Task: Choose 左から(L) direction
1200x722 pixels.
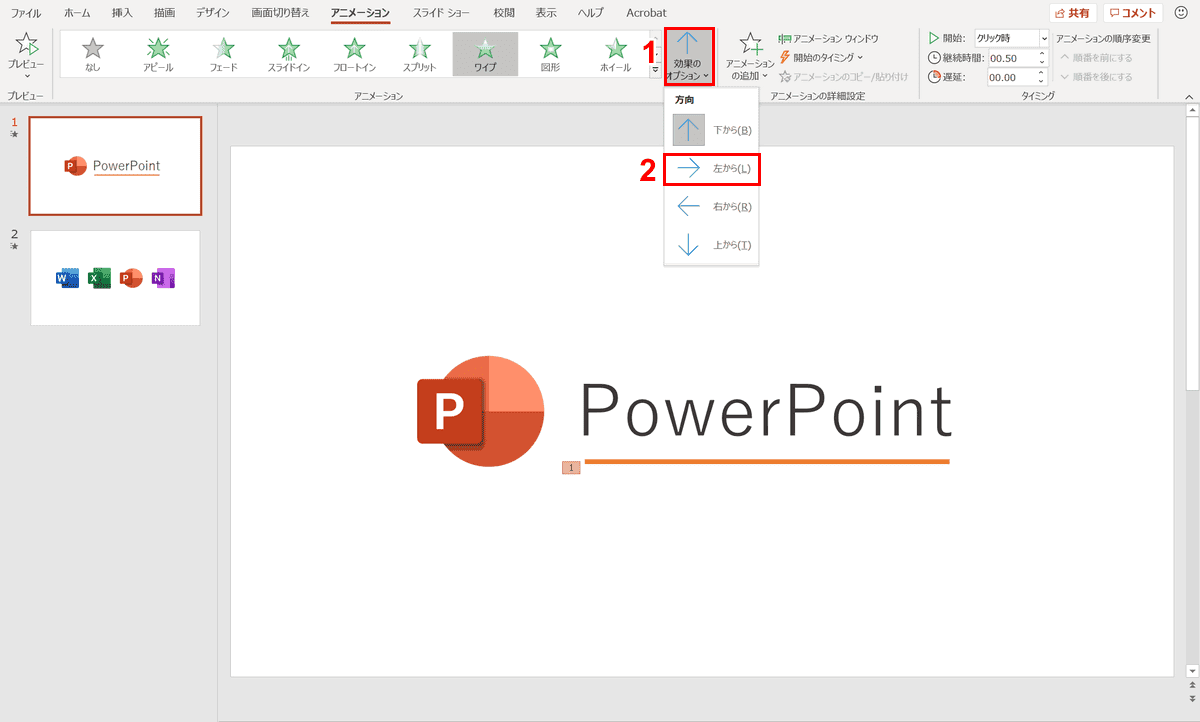Action: 711,169
